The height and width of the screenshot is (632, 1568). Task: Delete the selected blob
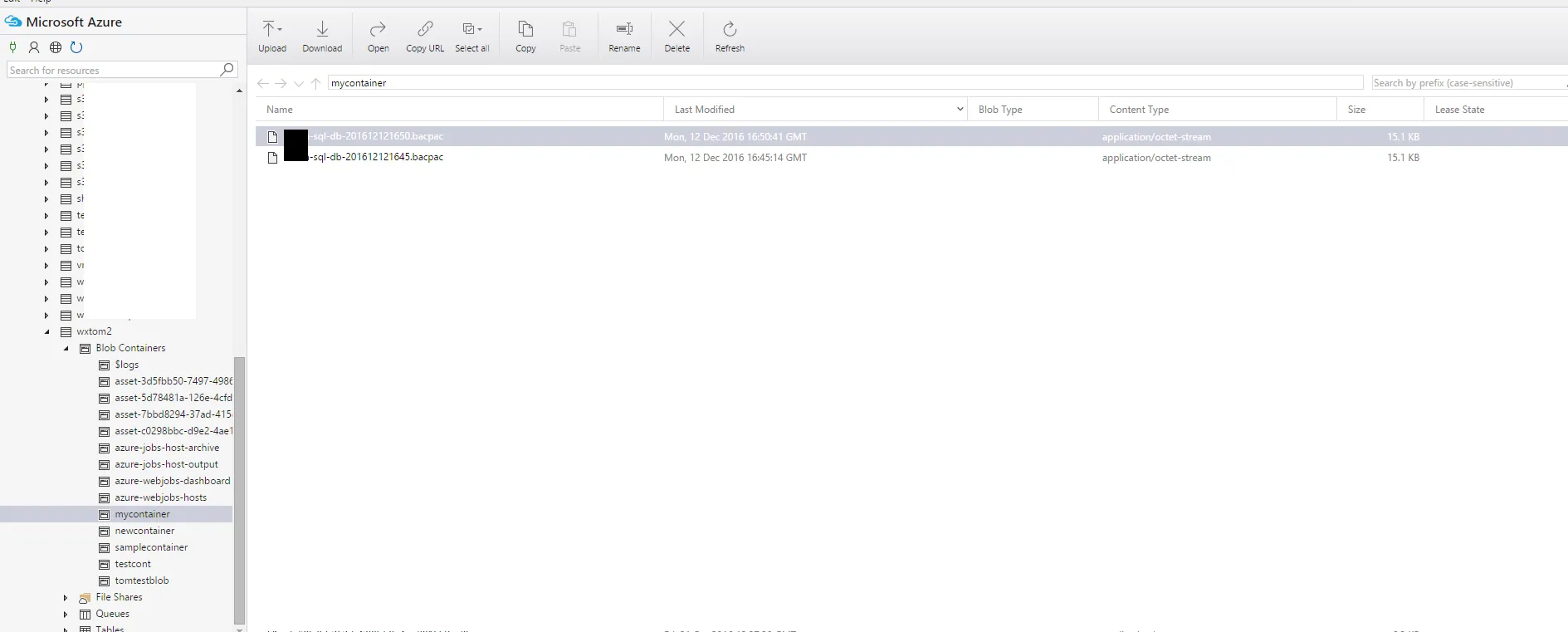[677, 37]
